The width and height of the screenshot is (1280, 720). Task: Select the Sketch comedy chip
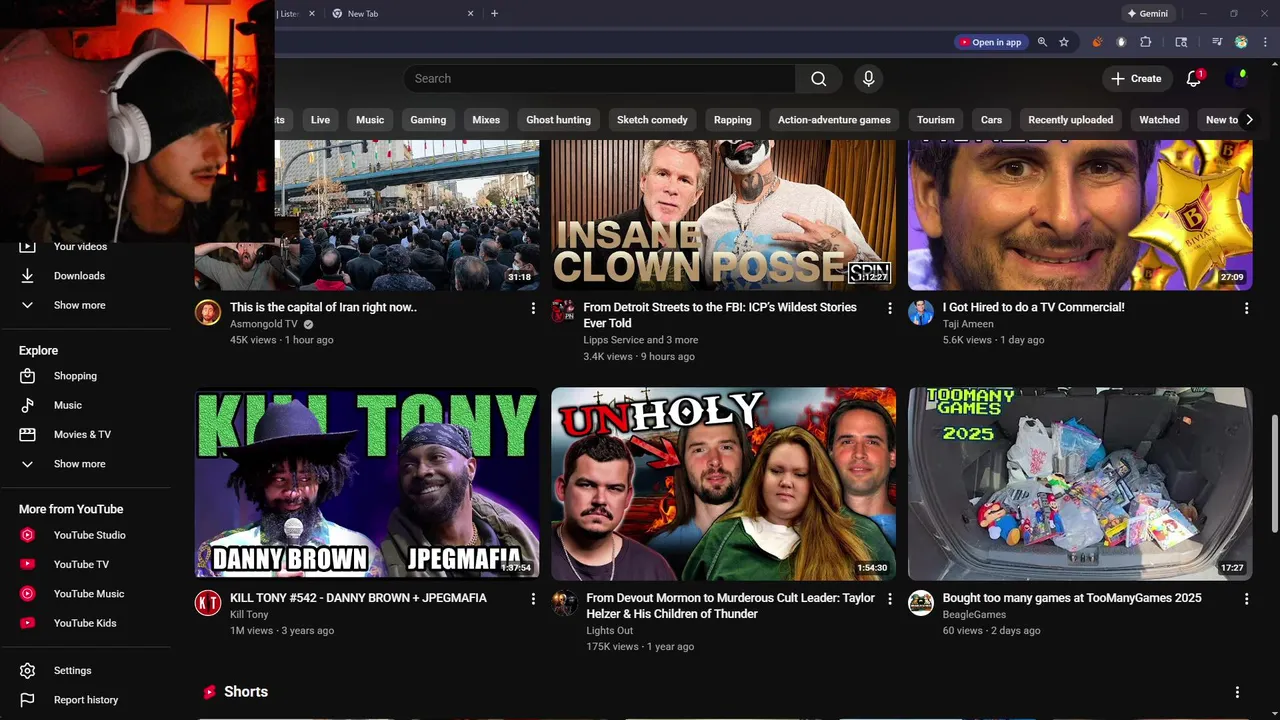[652, 120]
